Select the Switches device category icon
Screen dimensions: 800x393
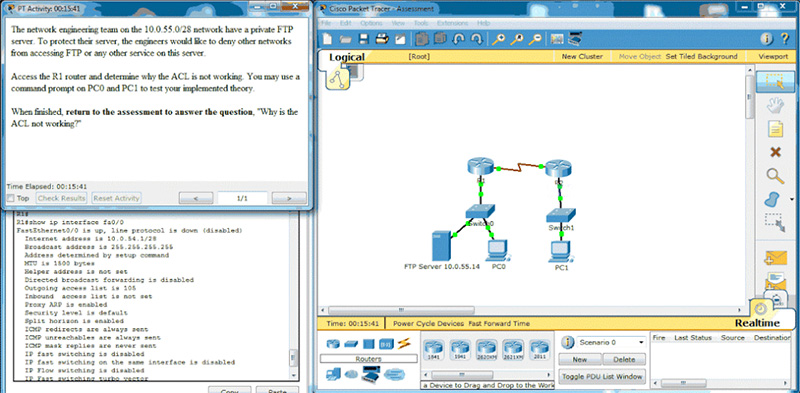352,344
